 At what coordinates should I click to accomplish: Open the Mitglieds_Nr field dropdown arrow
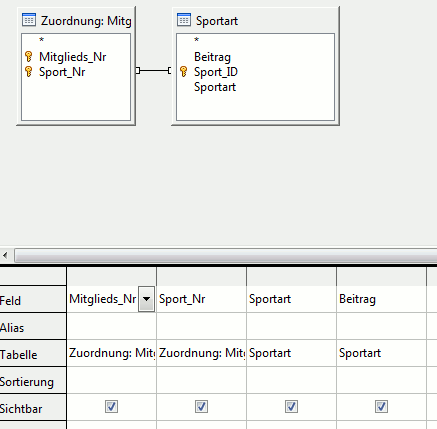point(146,299)
